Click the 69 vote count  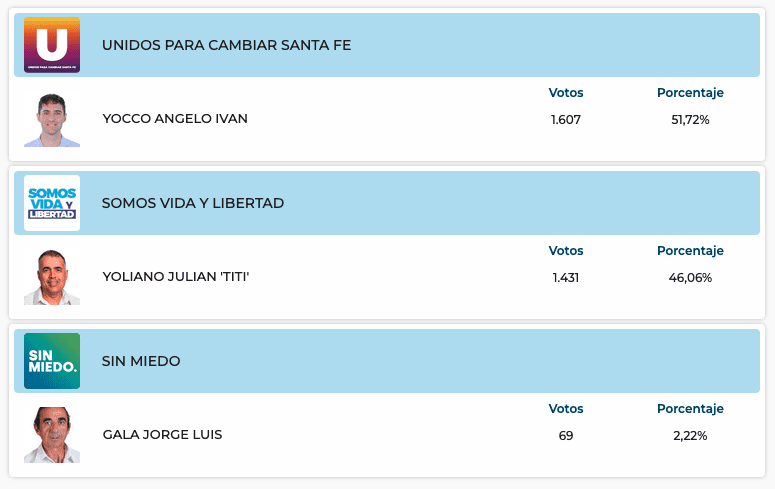(x=566, y=435)
